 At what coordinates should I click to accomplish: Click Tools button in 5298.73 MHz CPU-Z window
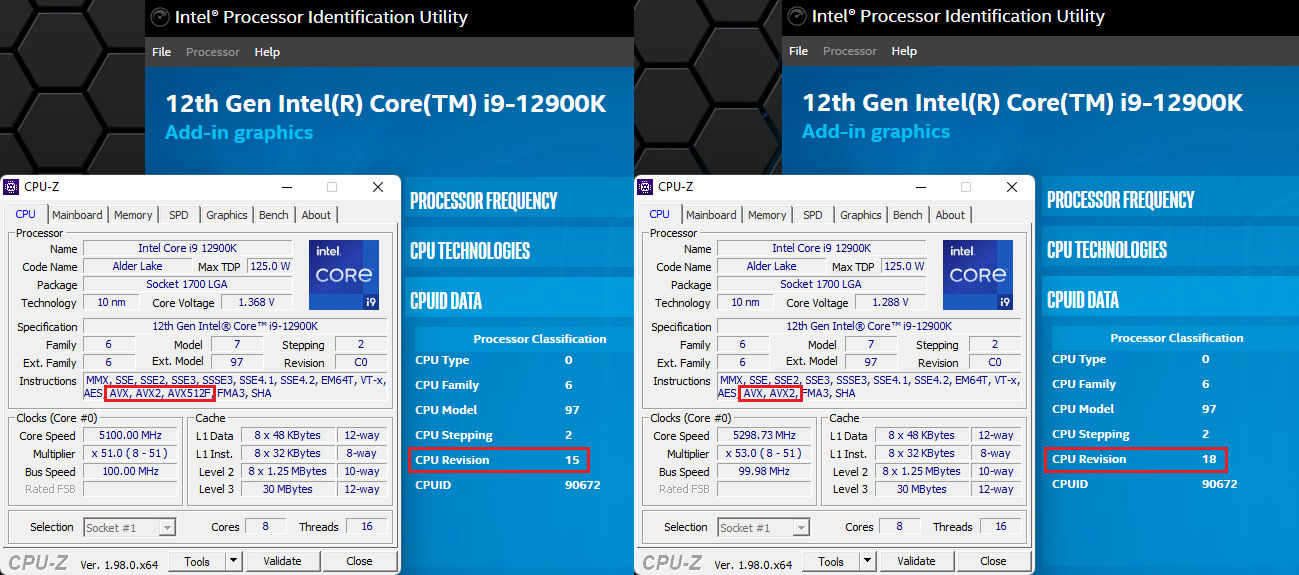coord(831,561)
